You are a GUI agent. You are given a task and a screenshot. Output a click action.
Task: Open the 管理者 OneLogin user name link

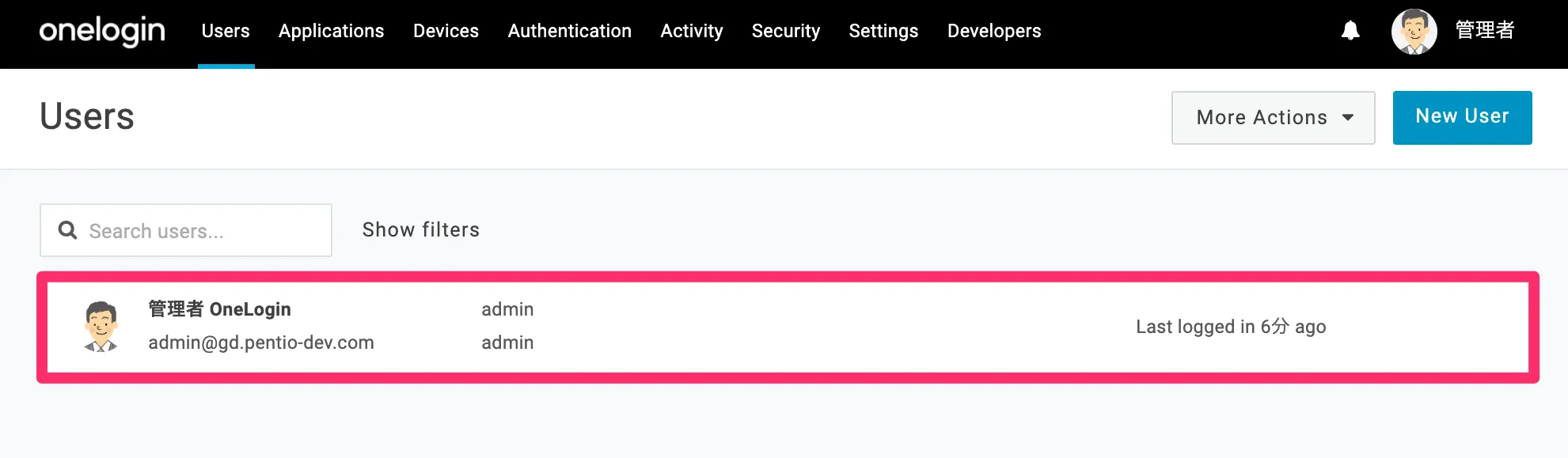point(219,309)
